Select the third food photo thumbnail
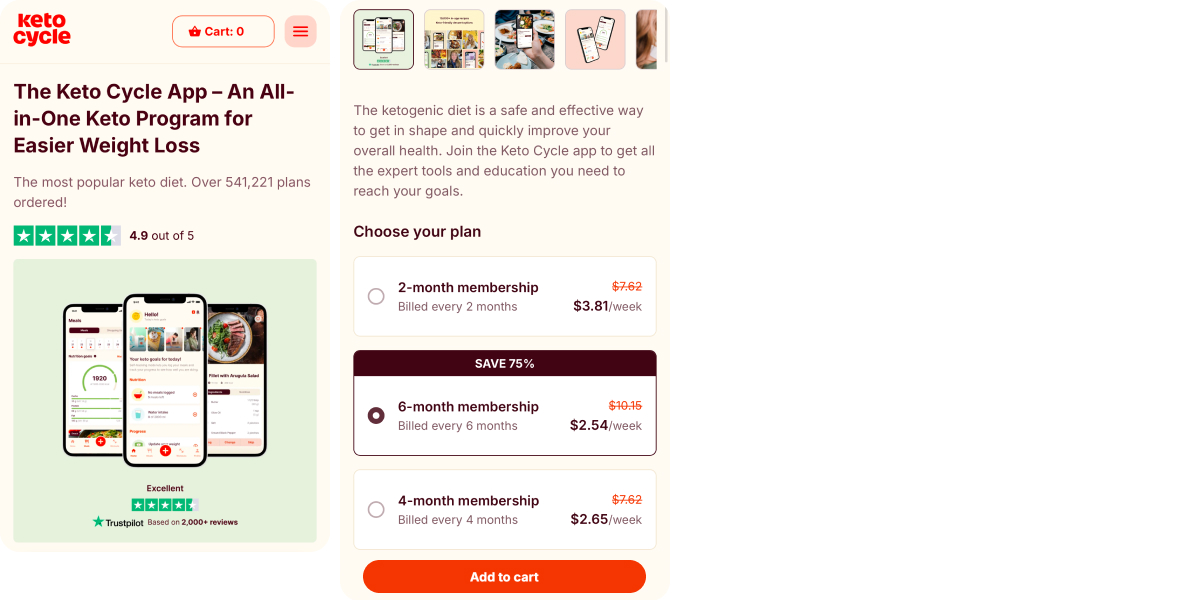The image size is (1200, 600). (x=524, y=39)
